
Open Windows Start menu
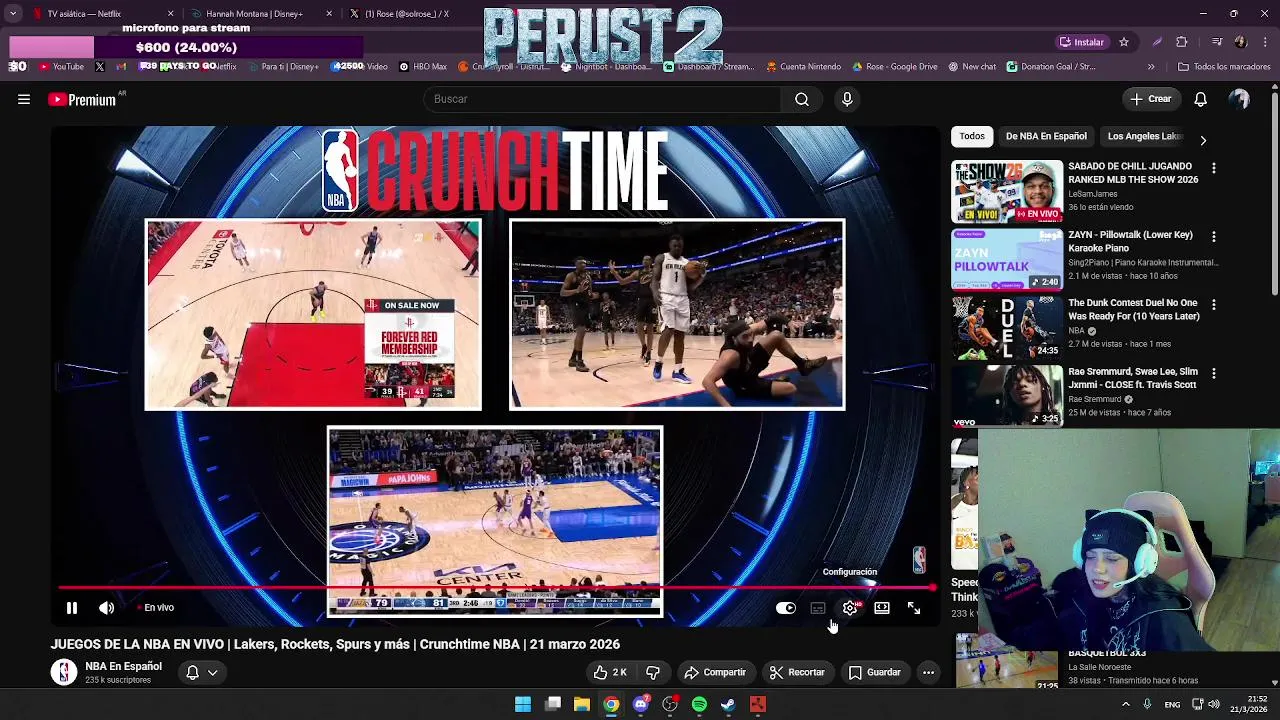(x=523, y=705)
